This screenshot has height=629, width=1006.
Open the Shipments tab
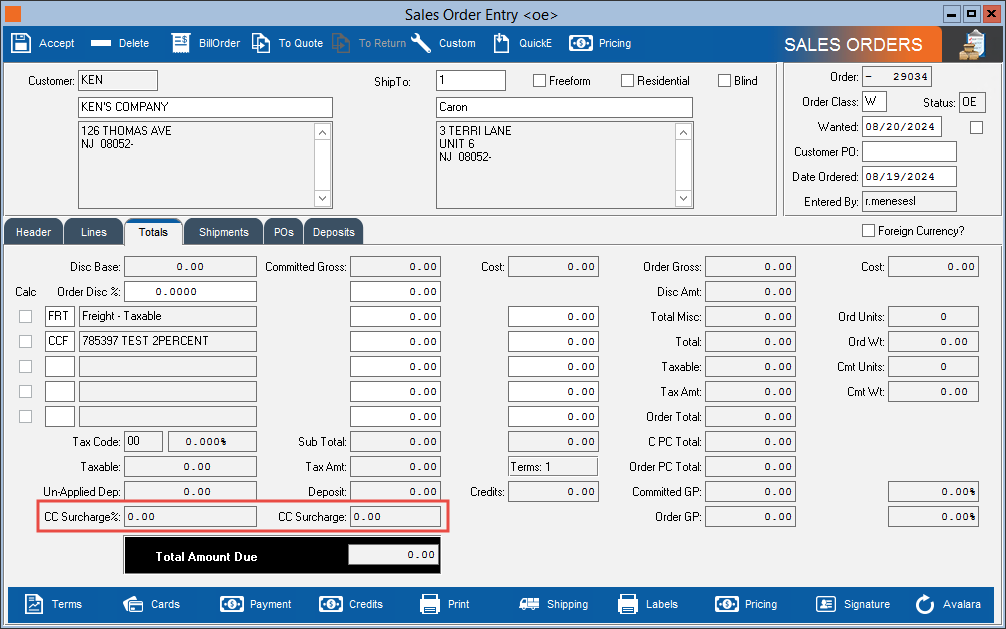click(223, 232)
